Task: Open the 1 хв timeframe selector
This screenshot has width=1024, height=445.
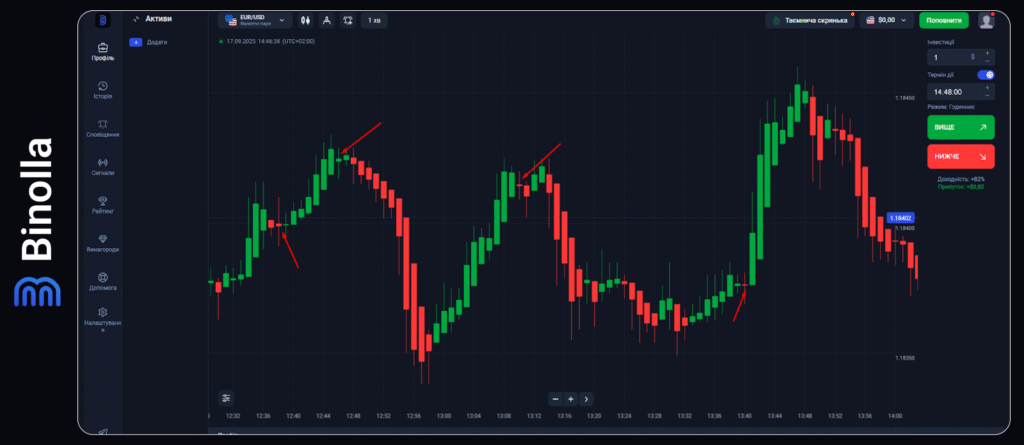Action: point(375,20)
